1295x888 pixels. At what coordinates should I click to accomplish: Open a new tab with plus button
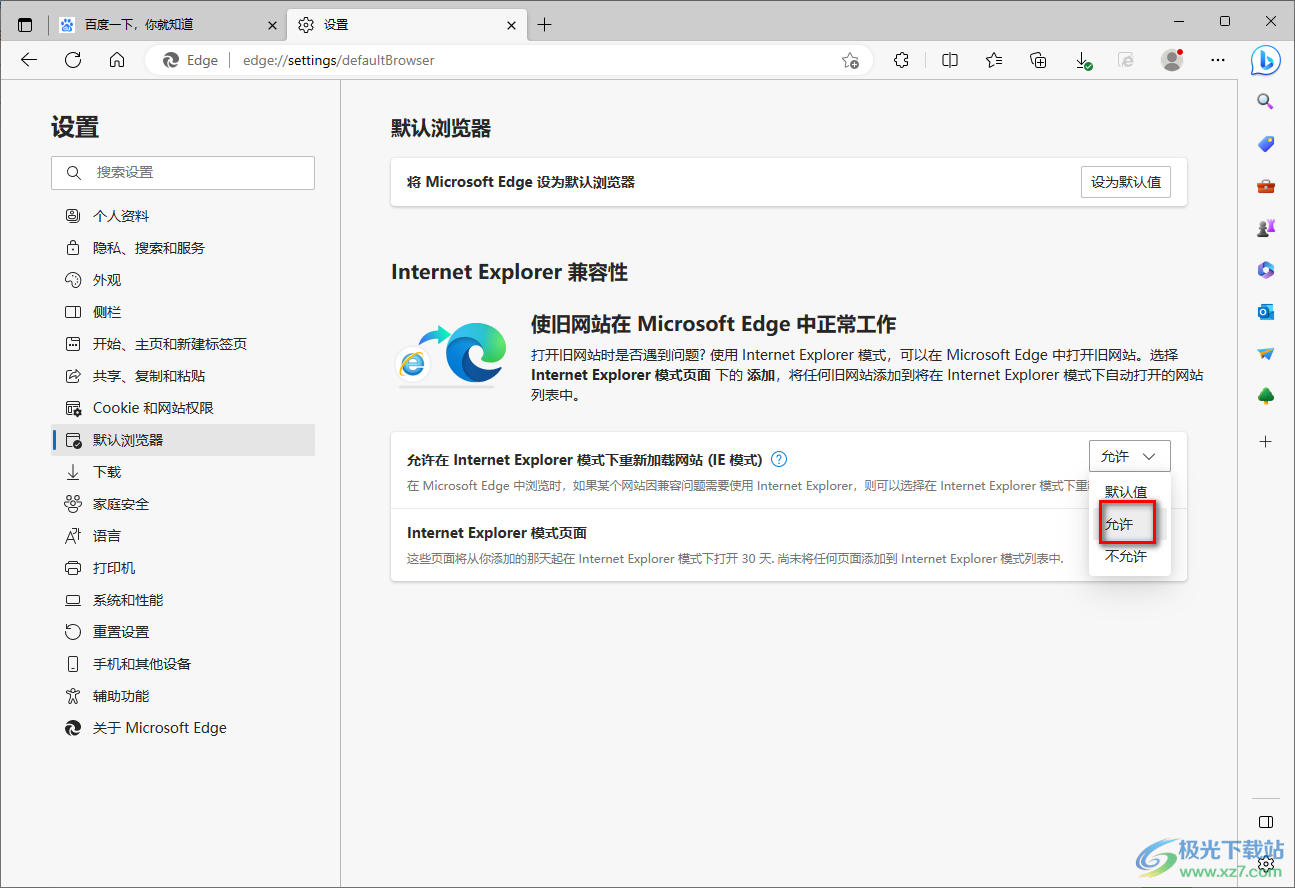point(544,25)
